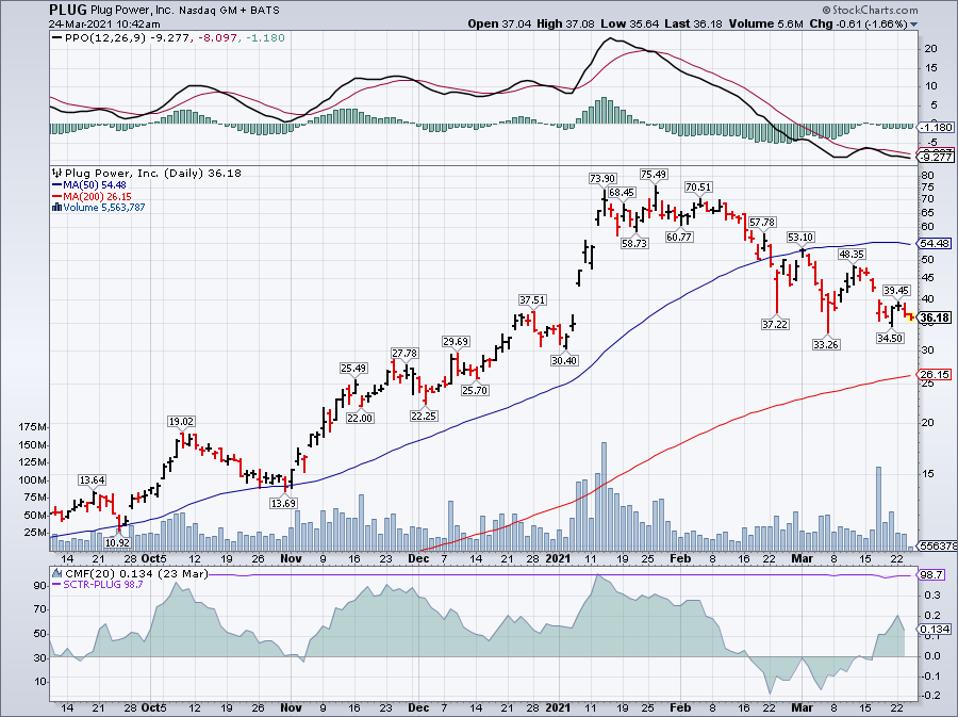Image resolution: width=958 pixels, height=717 pixels.
Task: Click the 68.45 price label
Action: [x=622, y=192]
